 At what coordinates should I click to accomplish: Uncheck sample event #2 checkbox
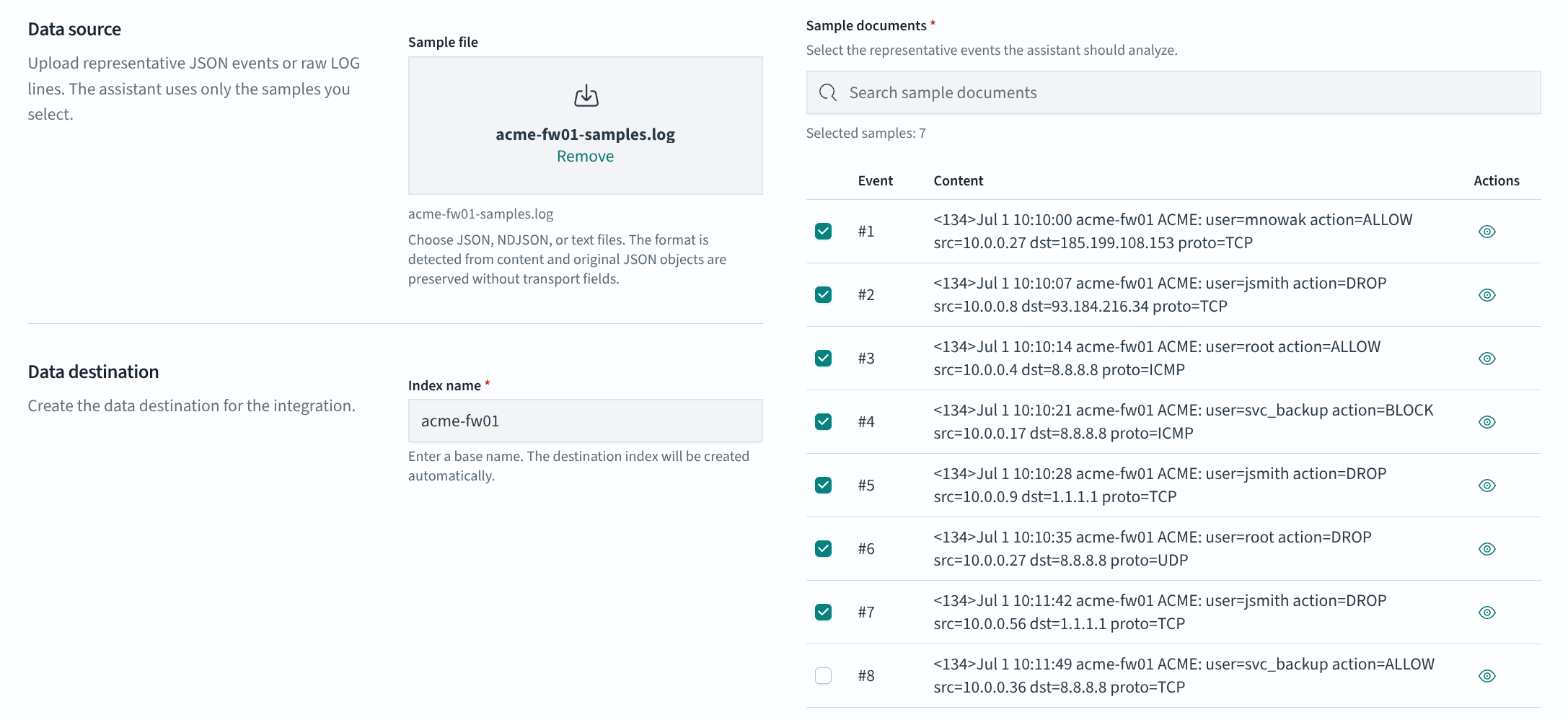point(823,295)
